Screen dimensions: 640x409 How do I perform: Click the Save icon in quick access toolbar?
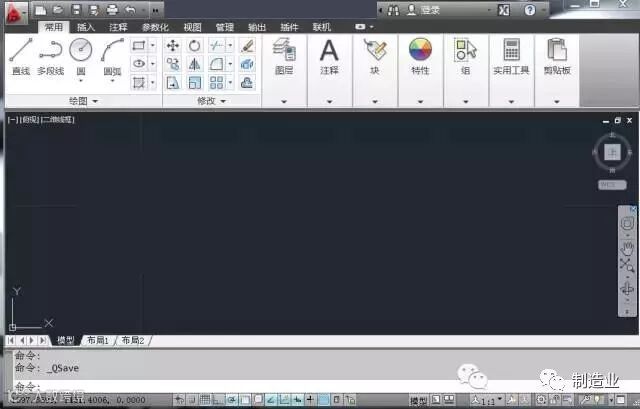coord(76,9)
